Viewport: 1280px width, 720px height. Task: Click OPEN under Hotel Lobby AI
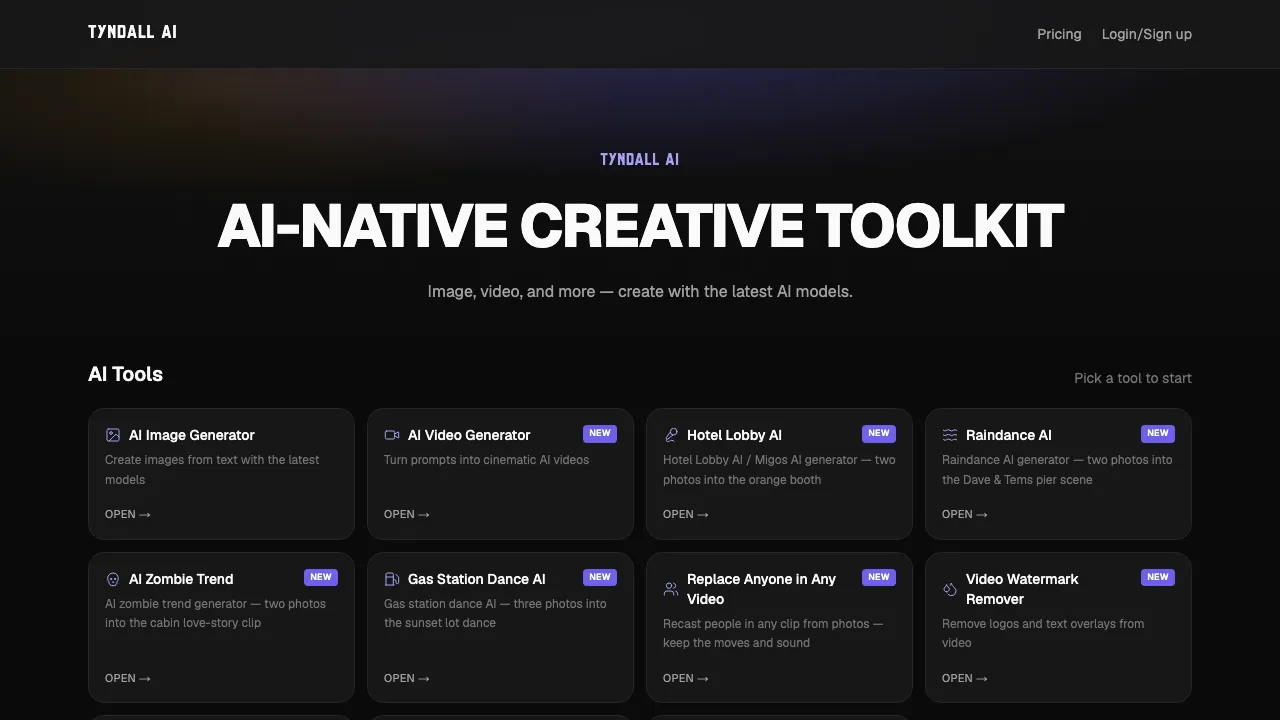click(x=686, y=514)
